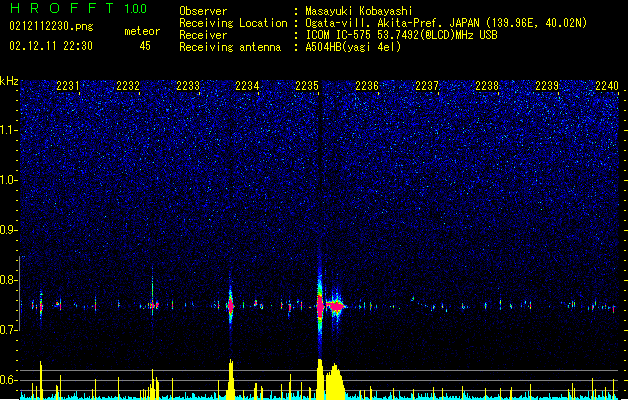
Task: Click the 2233 time marker
Action: 188,85
